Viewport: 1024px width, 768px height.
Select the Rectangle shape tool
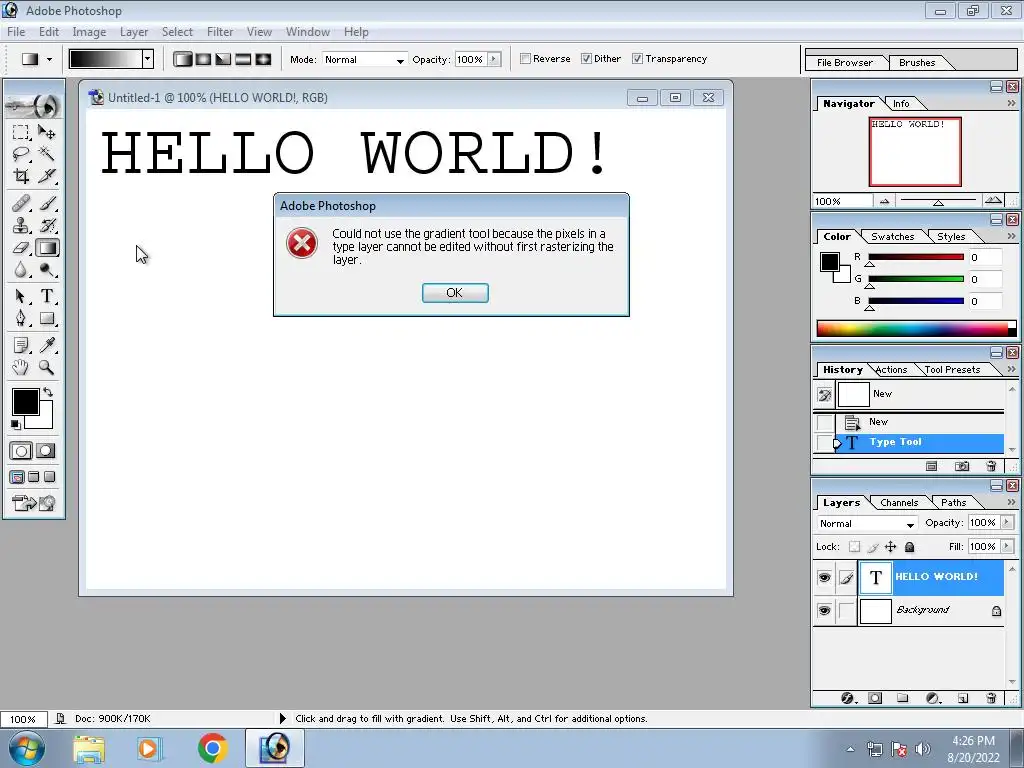point(47,319)
